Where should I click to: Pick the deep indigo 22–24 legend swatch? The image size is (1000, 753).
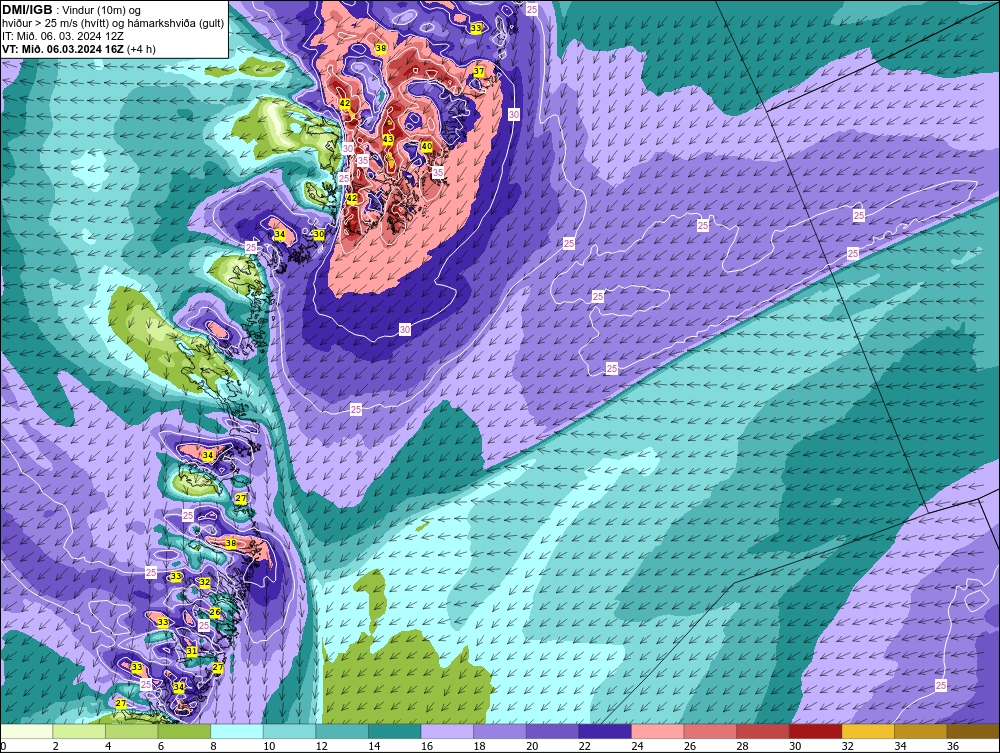pyautogui.click(x=605, y=731)
